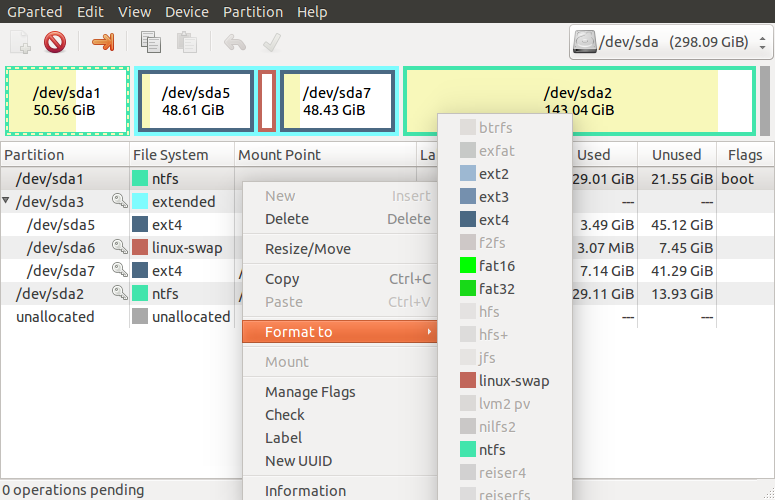Click the key lock icon beside /dev/sda2
This screenshot has height=500, width=775.
coord(120,292)
